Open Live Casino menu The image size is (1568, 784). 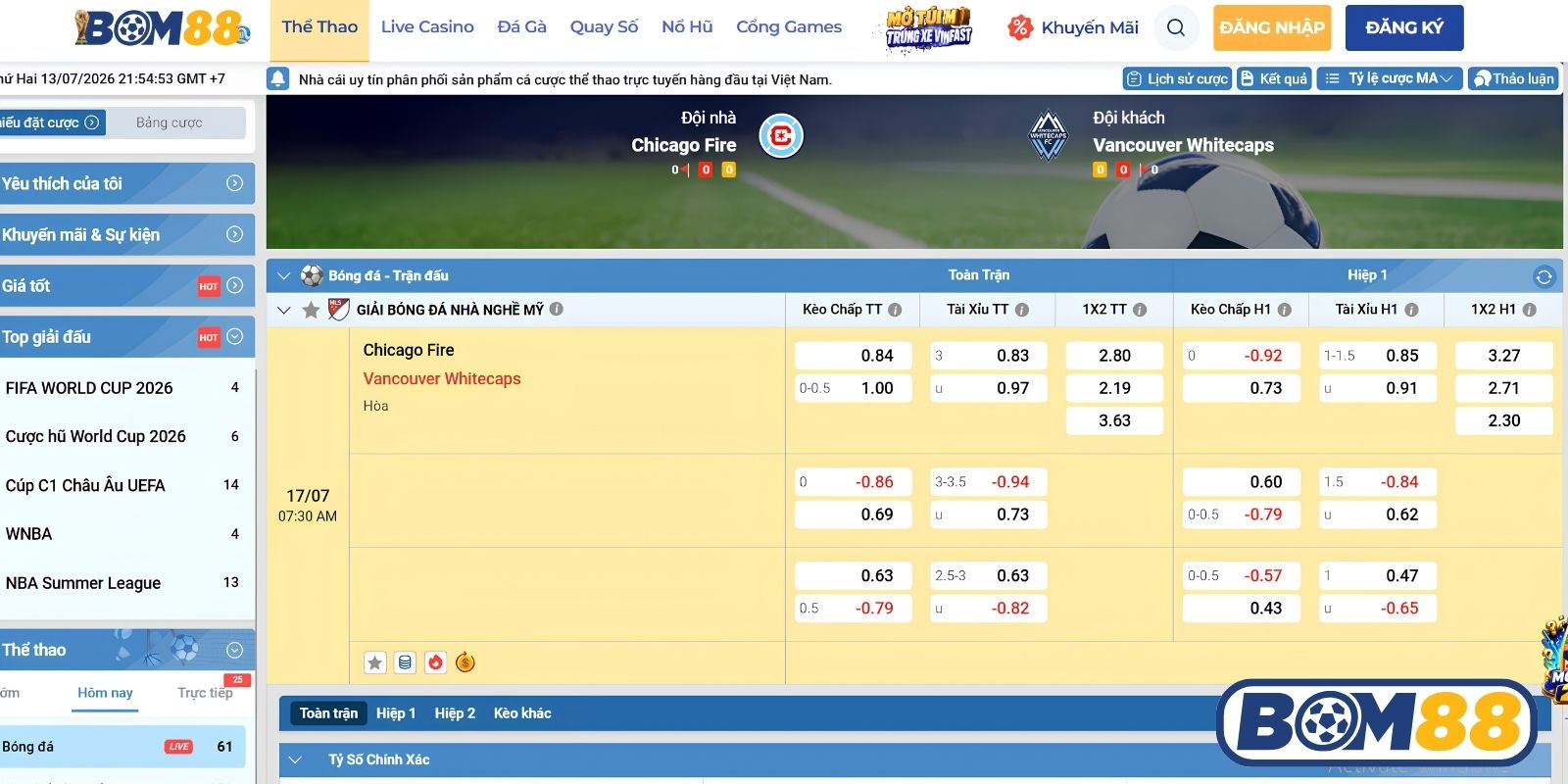tap(427, 27)
